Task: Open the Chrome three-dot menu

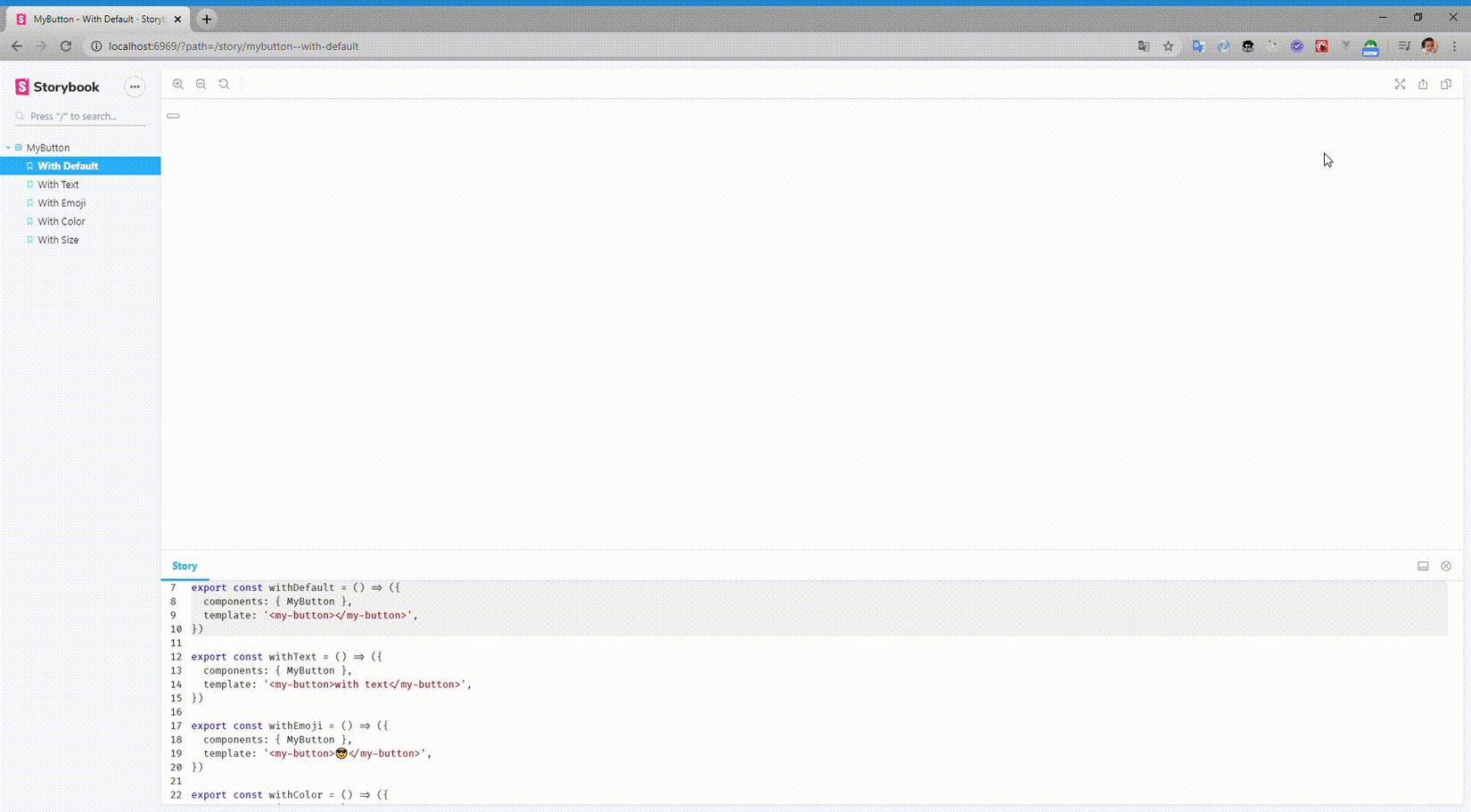Action: [1454, 46]
